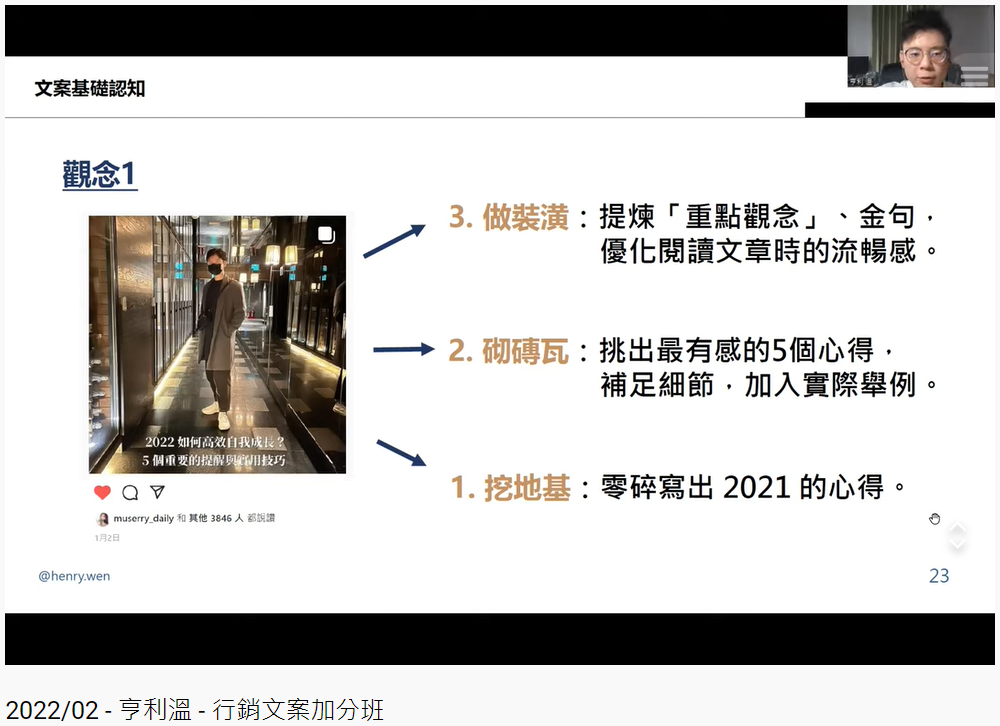Click the muserry_daily profile avatar
Image resolution: width=1000 pixels, height=726 pixels.
click(102, 519)
